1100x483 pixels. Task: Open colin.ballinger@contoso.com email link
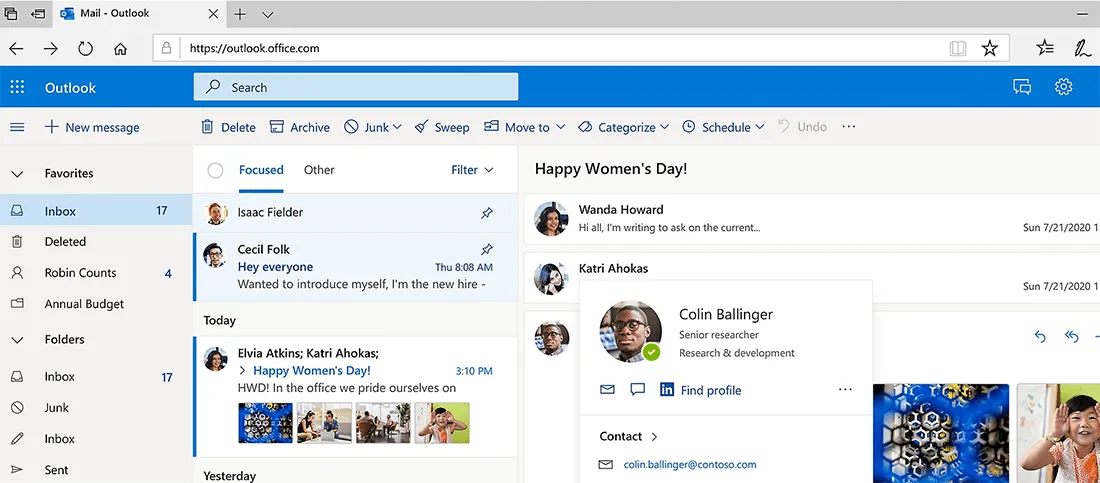(x=690, y=465)
